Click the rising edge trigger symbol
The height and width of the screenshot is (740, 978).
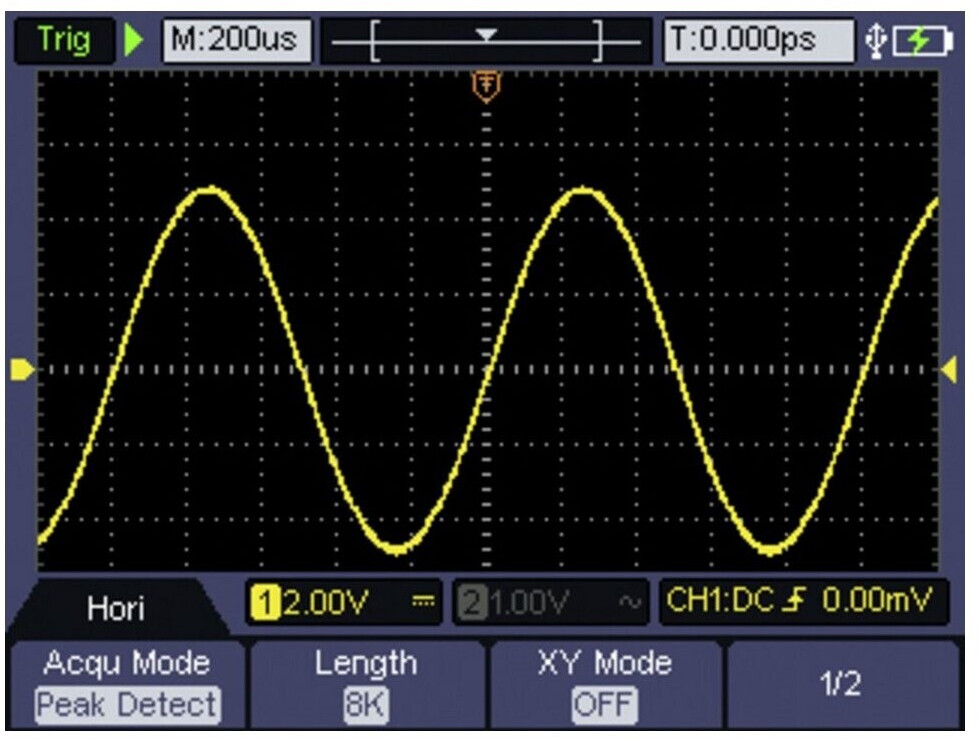click(799, 602)
